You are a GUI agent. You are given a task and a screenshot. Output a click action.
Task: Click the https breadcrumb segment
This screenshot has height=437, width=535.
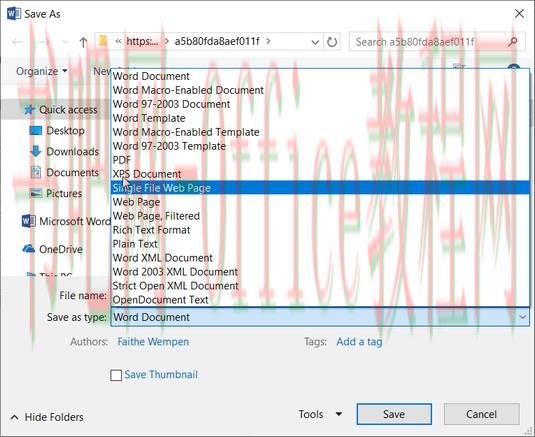click(142, 42)
